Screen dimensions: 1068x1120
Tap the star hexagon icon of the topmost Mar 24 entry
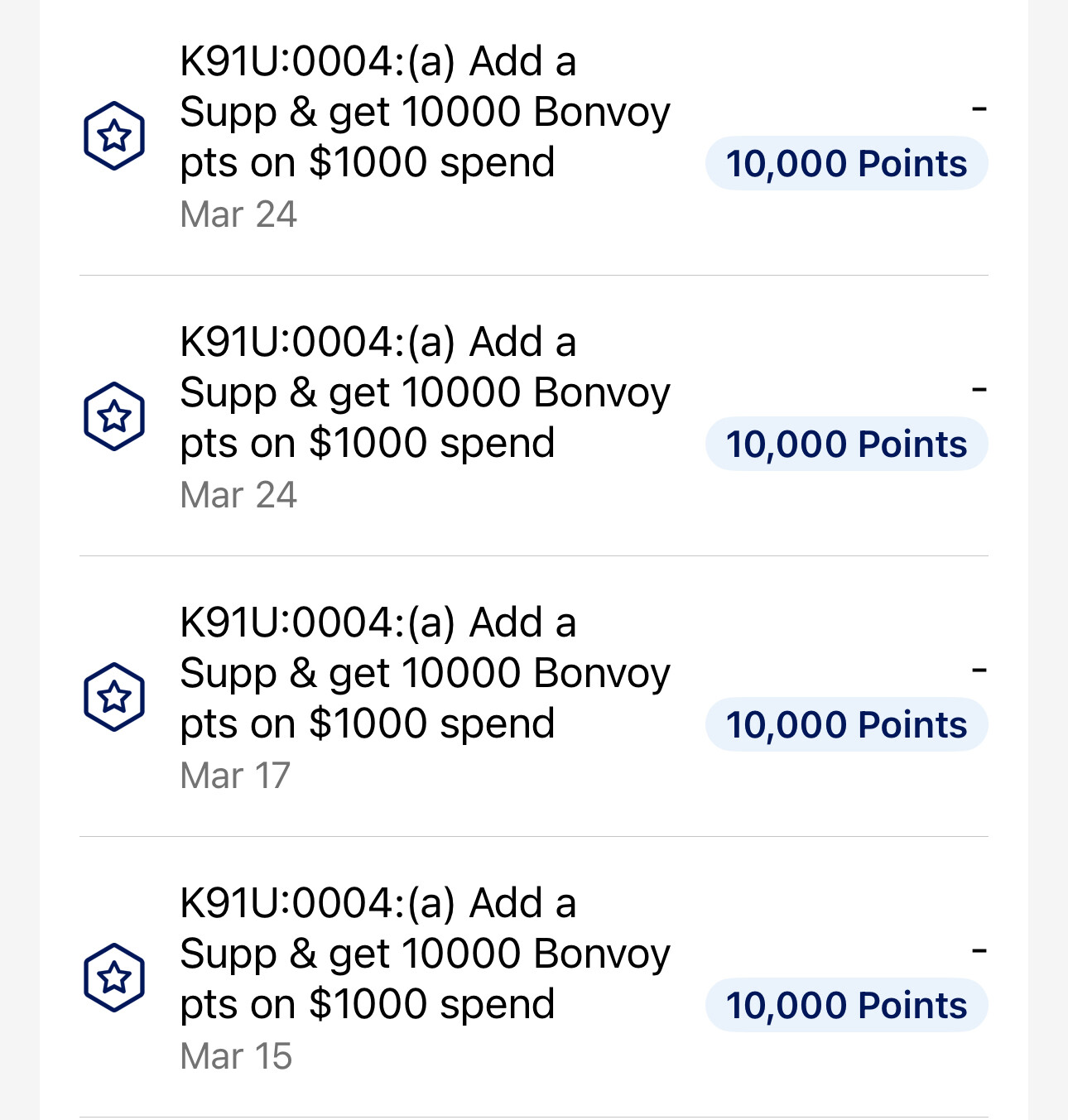click(114, 136)
